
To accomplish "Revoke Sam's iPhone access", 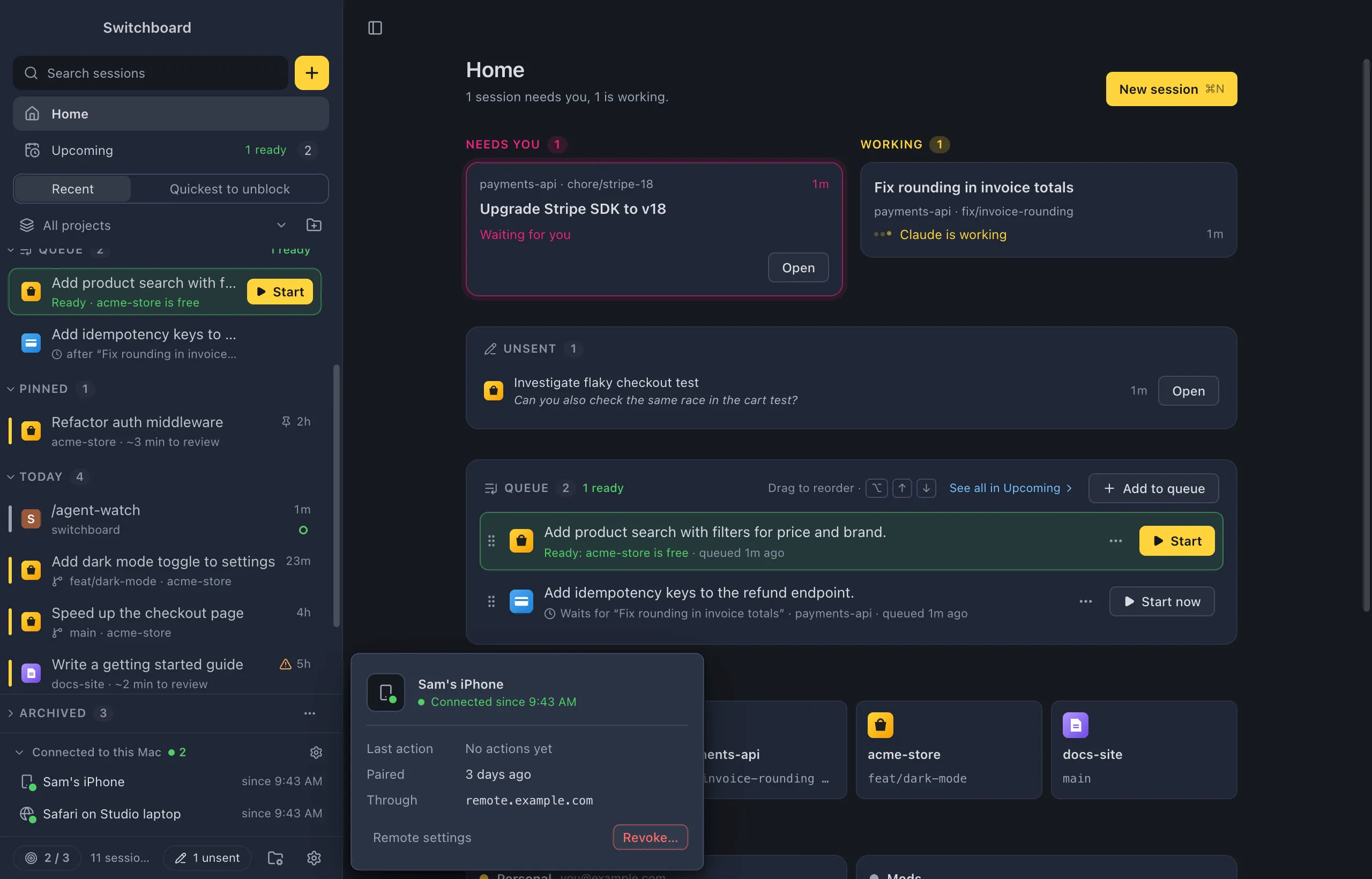I will click(650, 837).
